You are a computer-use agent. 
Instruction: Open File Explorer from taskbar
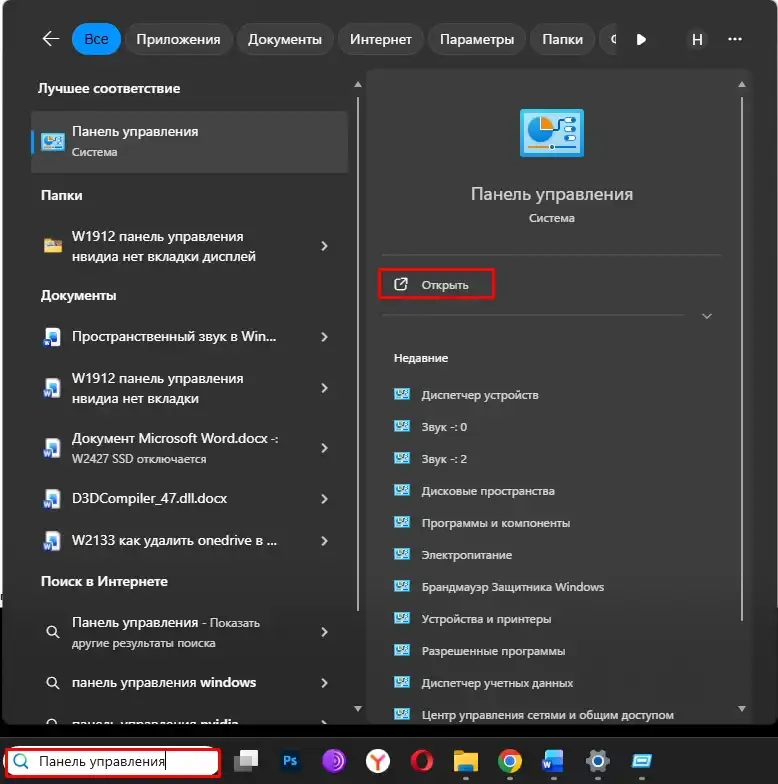tap(466, 761)
